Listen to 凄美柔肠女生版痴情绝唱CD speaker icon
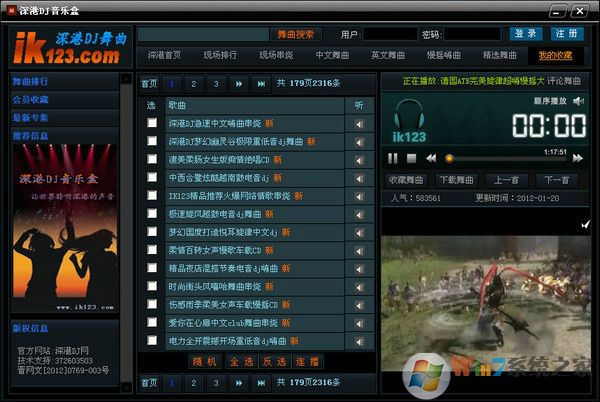Viewport: 600px width, 402px height. pos(359,160)
